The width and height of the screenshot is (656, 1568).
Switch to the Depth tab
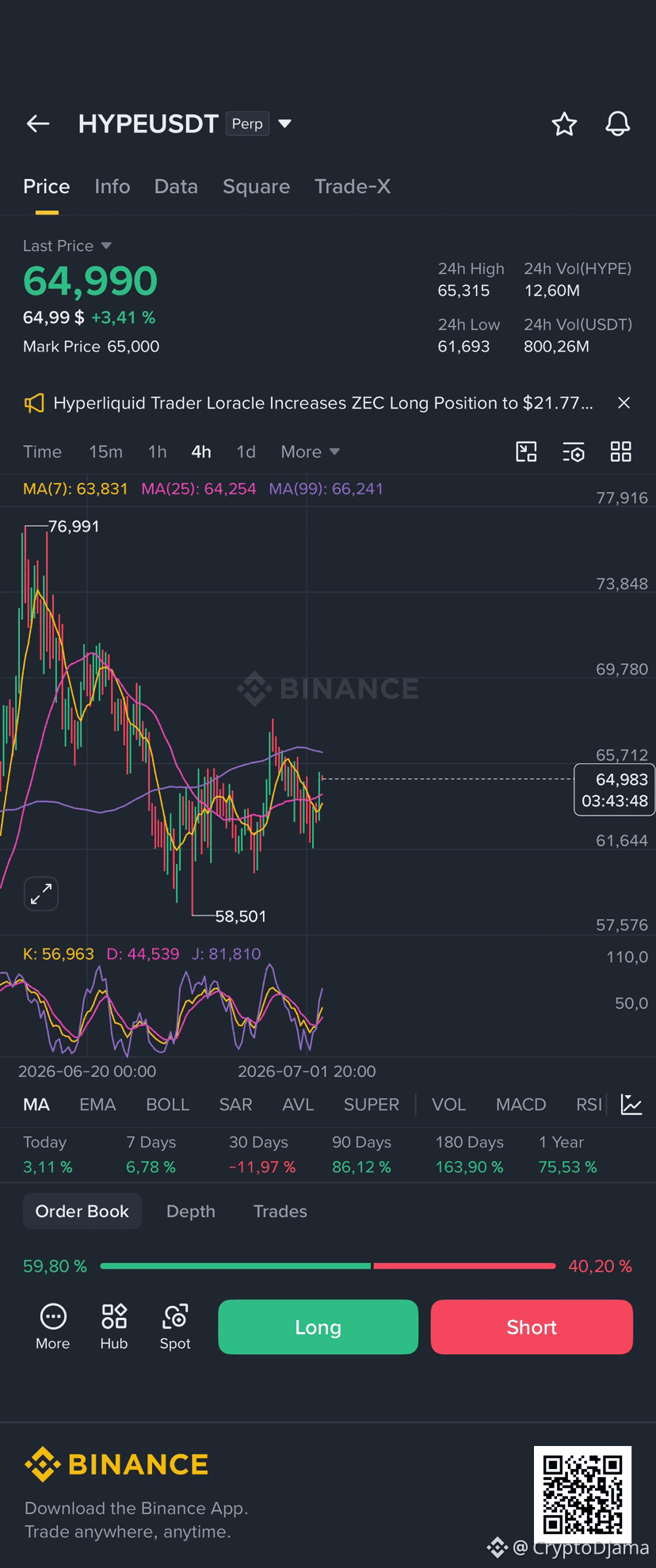coord(191,1211)
